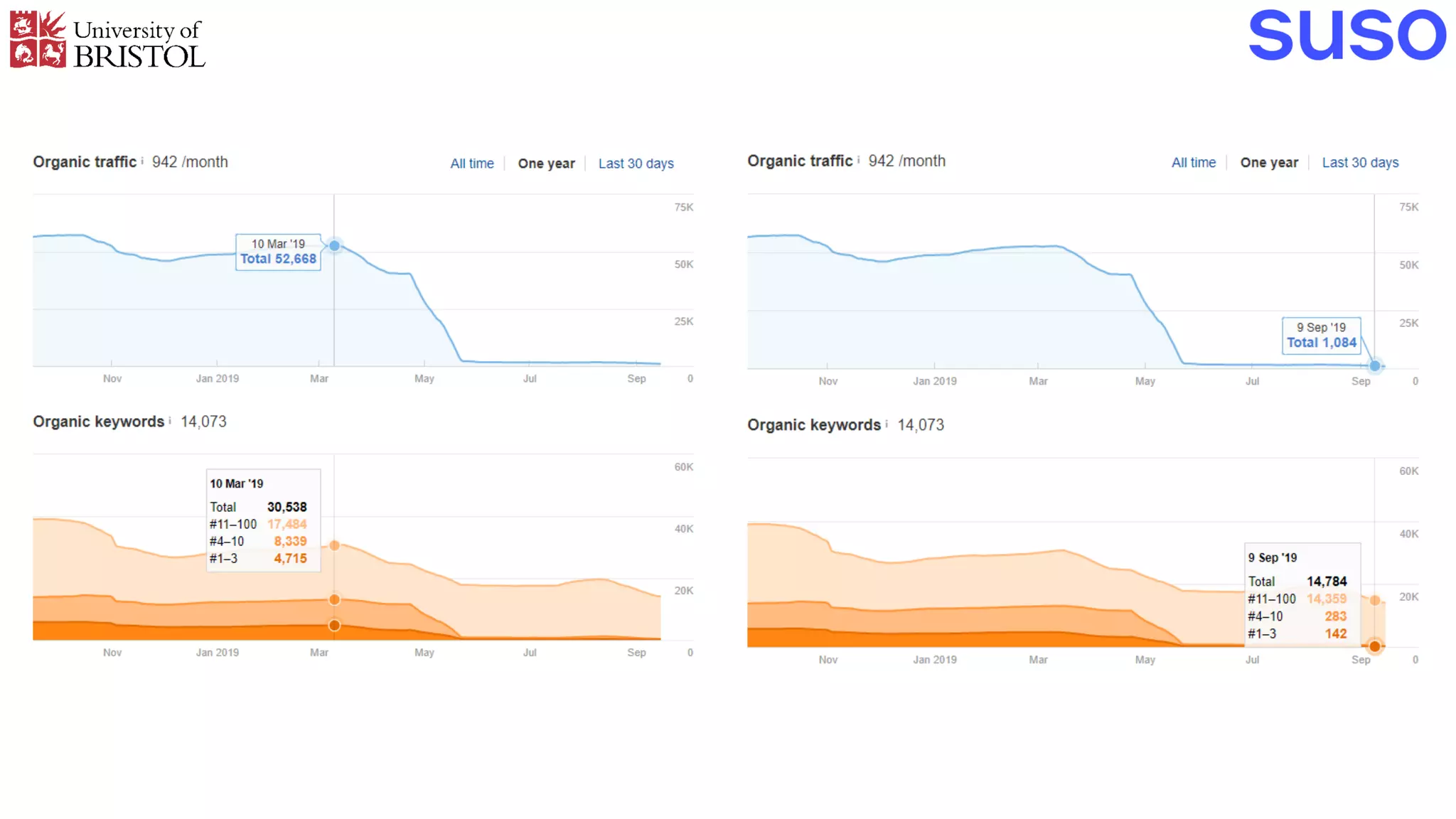Click the SUSO logo
Screen dimensions: 1456x819
click(x=1347, y=35)
